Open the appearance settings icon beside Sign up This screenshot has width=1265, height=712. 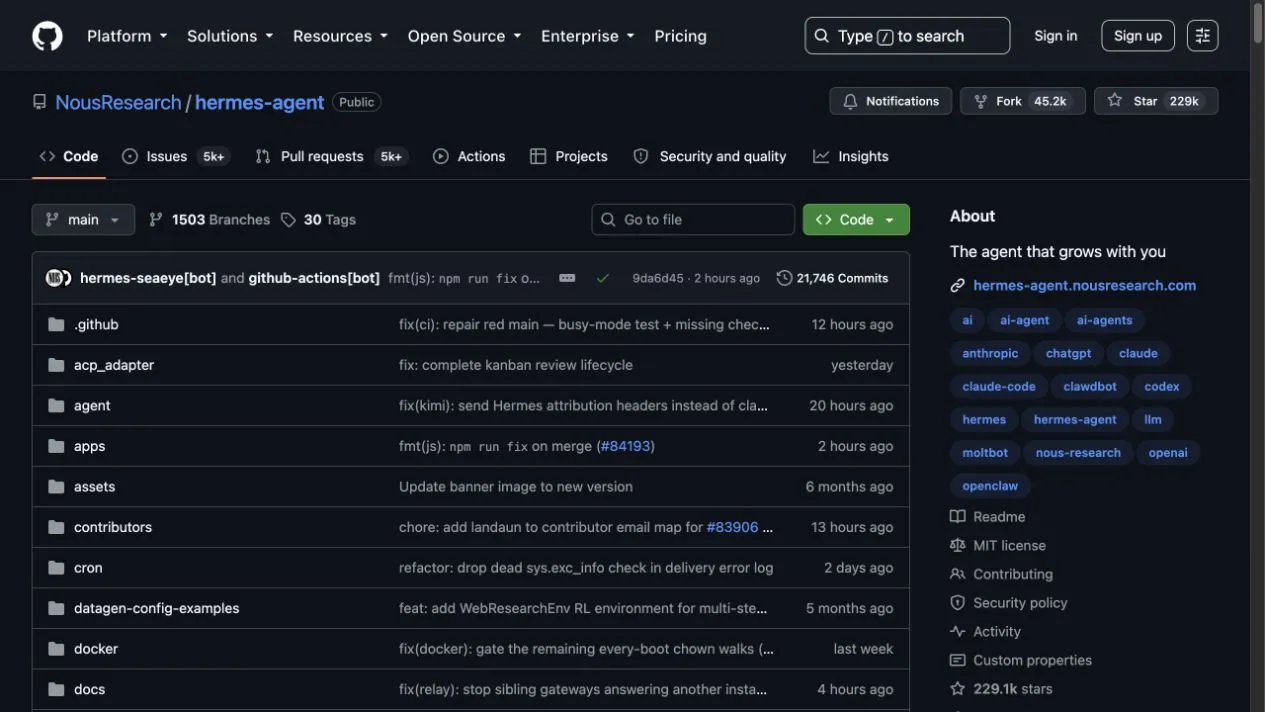pos(1202,36)
